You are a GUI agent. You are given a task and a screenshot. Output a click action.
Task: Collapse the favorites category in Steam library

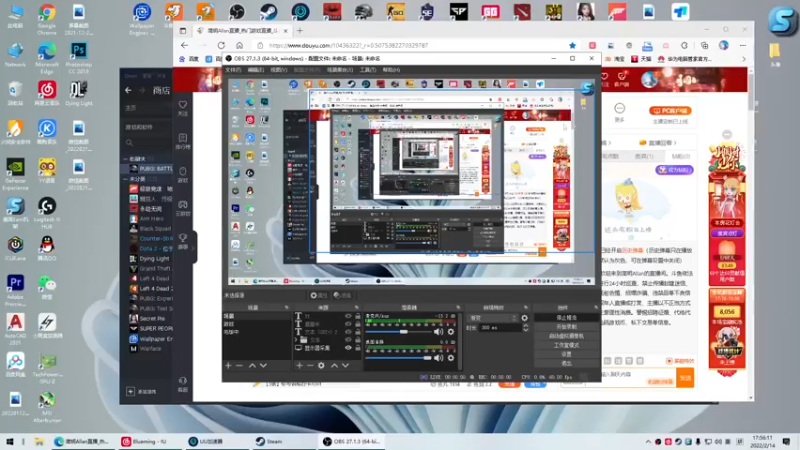pos(126,159)
